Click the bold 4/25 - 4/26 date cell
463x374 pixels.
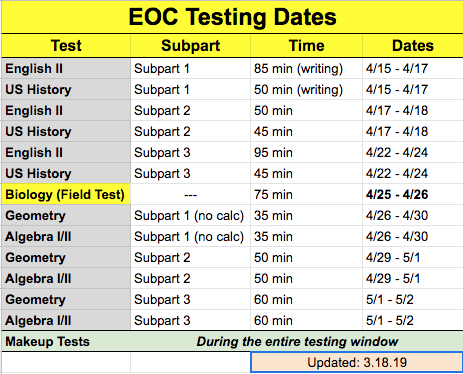click(413, 194)
